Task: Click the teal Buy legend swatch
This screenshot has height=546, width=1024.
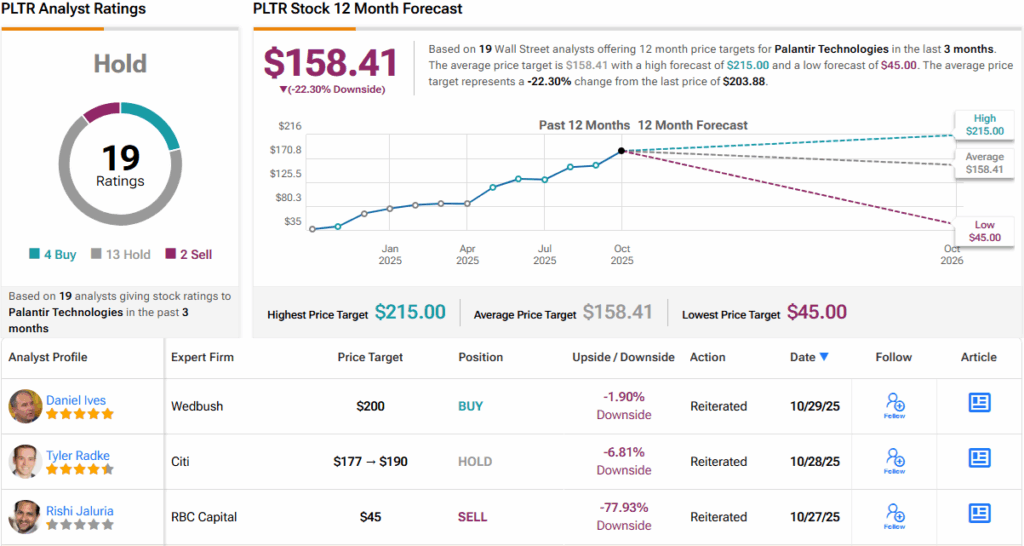Action: tap(35, 255)
